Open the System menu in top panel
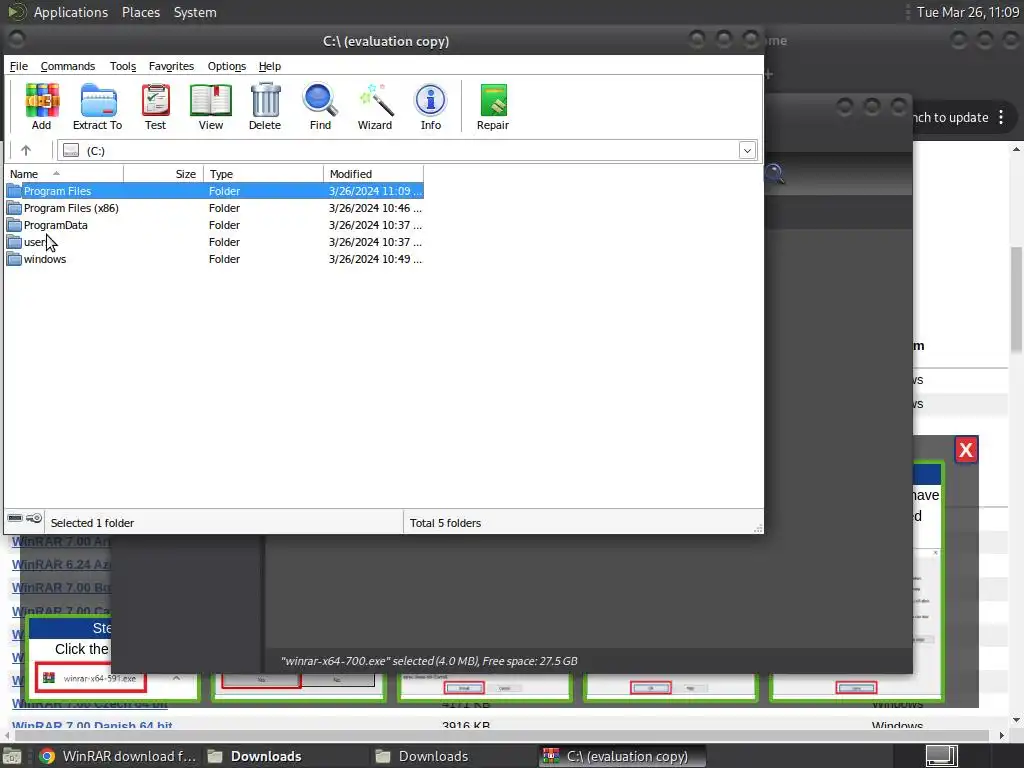This screenshot has width=1024, height=768. click(x=195, y=12)
